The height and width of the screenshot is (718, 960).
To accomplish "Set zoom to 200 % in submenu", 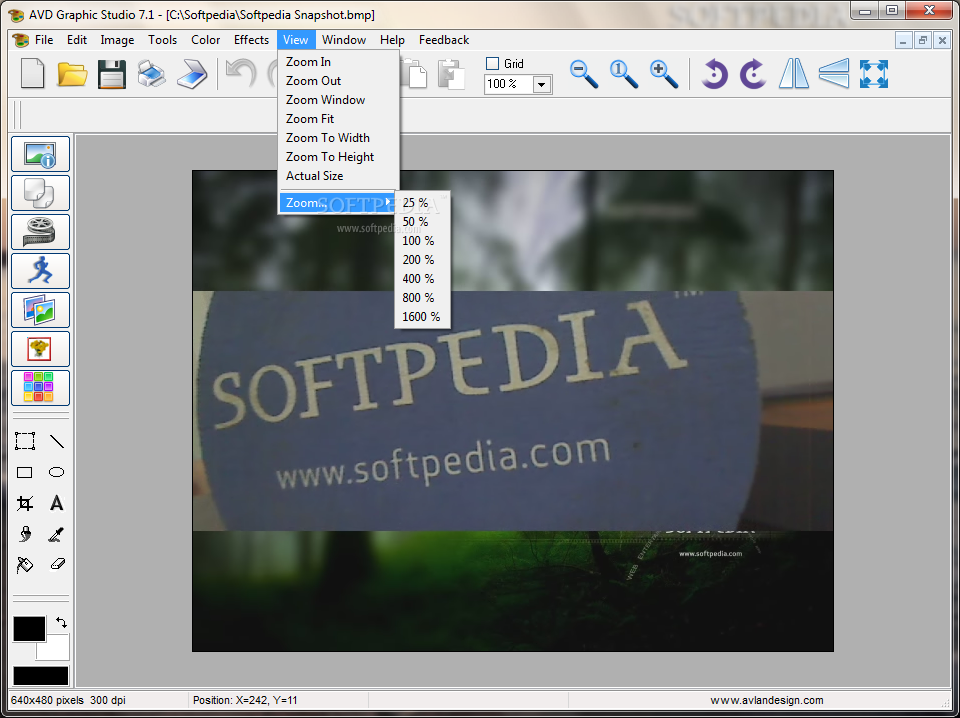I will click(422, 260).
